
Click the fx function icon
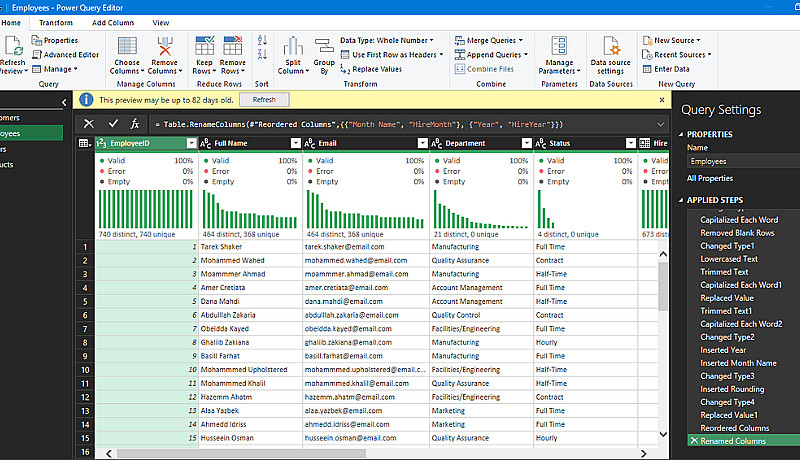[135, 123]
